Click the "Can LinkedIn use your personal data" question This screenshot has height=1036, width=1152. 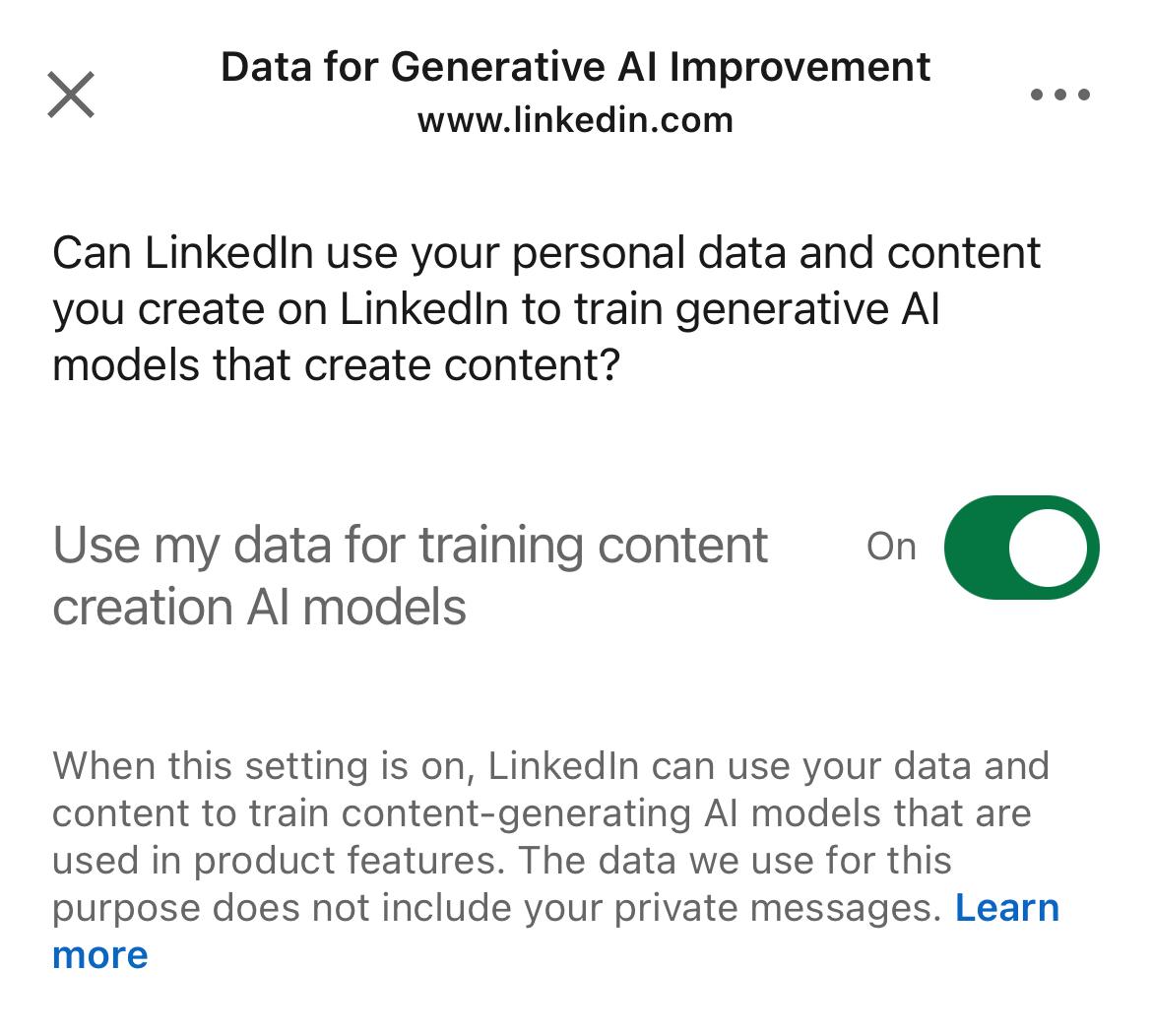(546, 253)
